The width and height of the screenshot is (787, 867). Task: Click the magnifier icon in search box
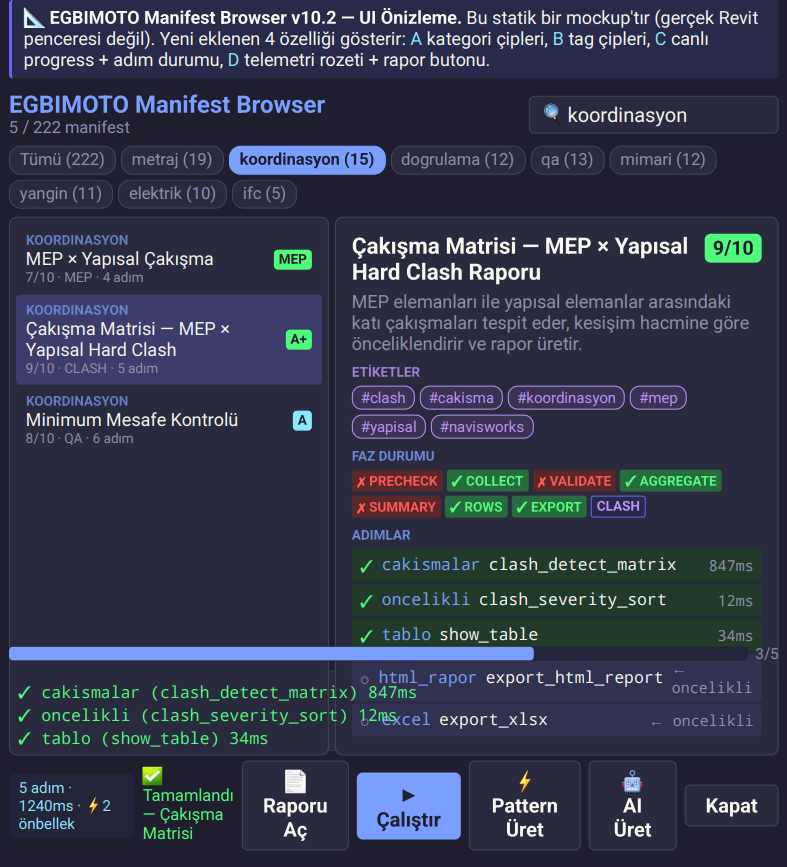(551, 114)
